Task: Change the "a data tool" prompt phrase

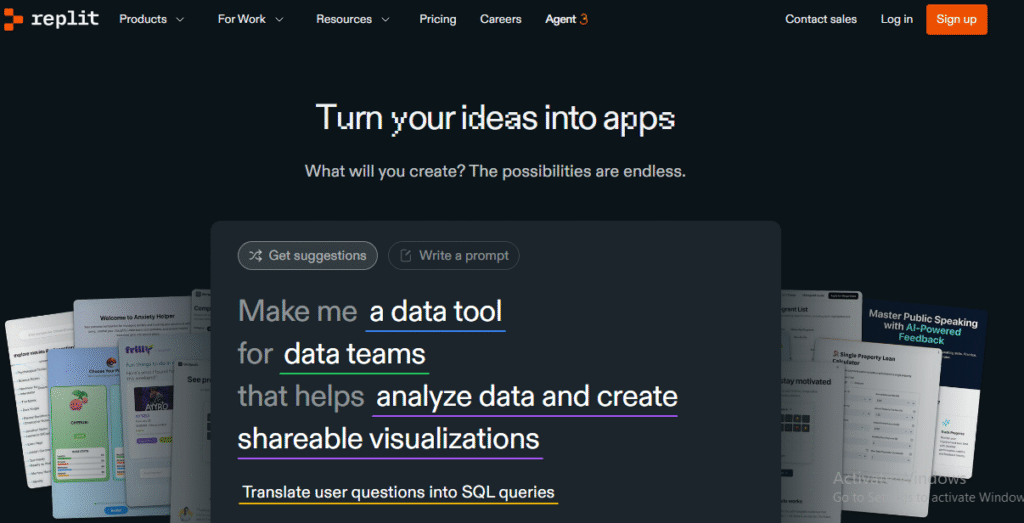Action: pyautogui.click(x=436, y=312)
